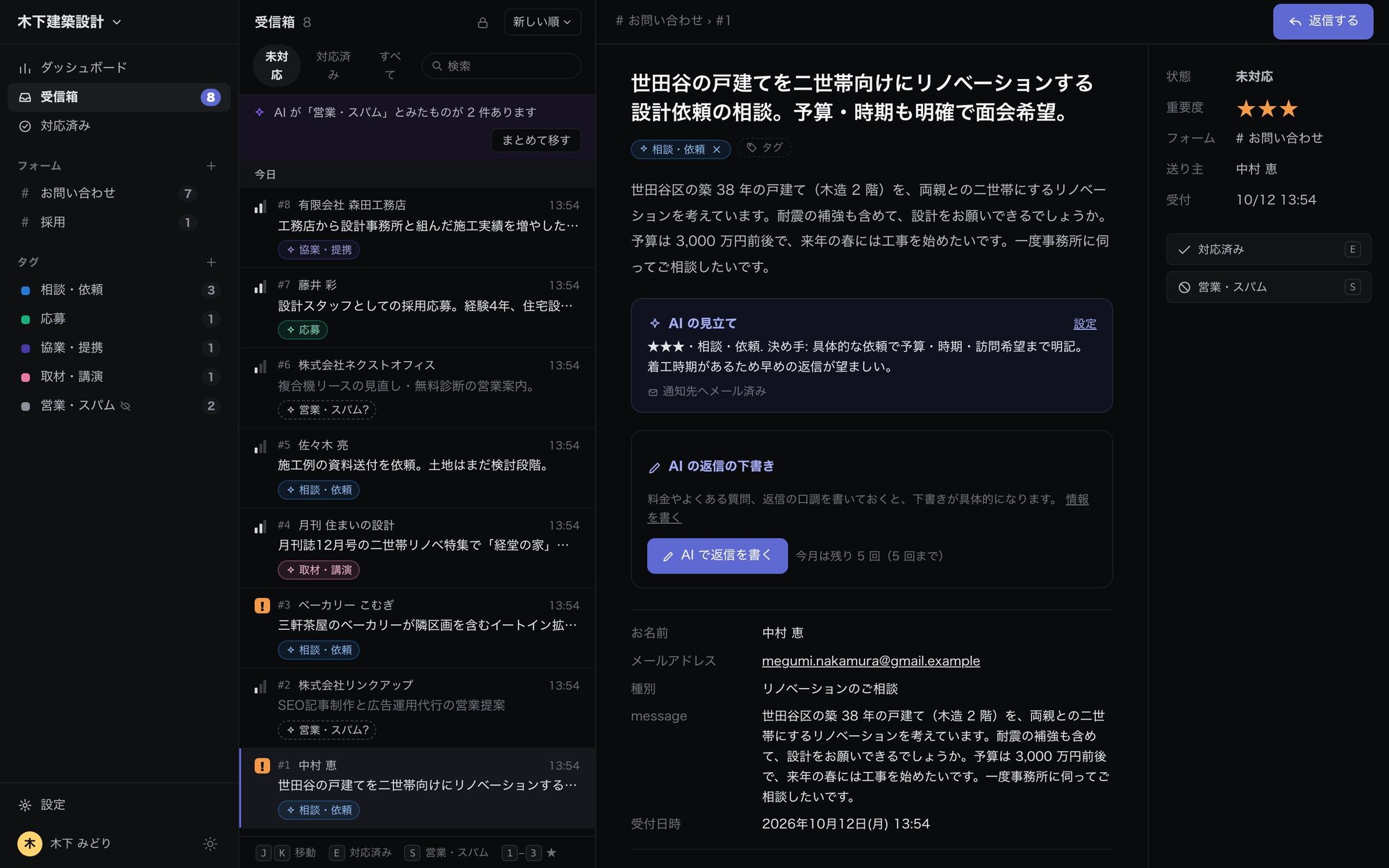Add a tag via タグ chip
This screenshot has width=1389, height=868.
764,147
